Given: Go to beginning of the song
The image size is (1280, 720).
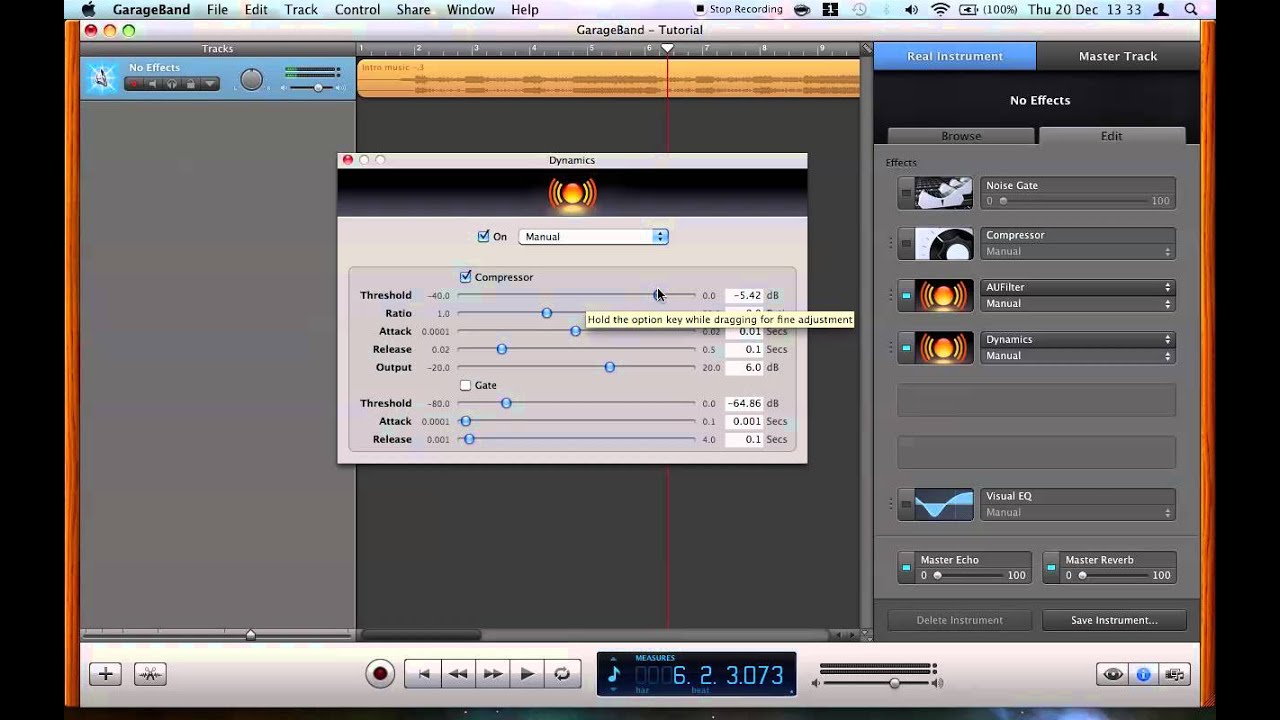Looking at the screenshot, I should [423, 674].
